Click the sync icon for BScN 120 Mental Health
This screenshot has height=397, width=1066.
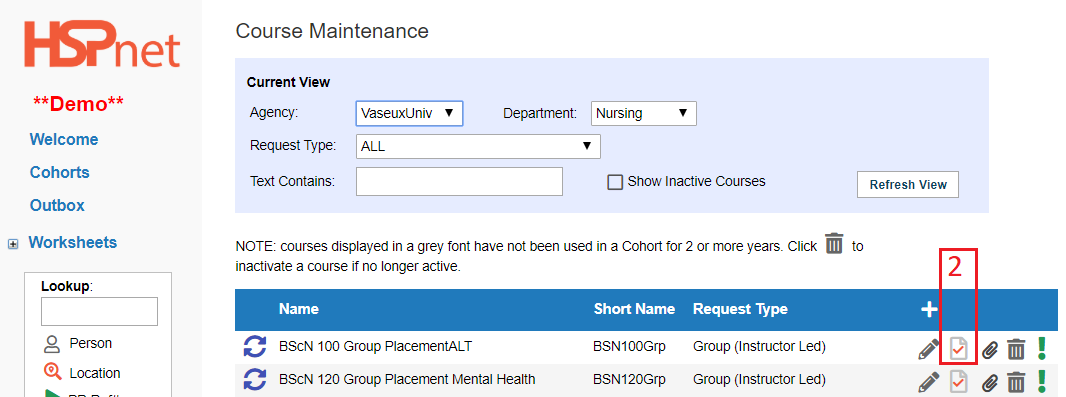254,379
